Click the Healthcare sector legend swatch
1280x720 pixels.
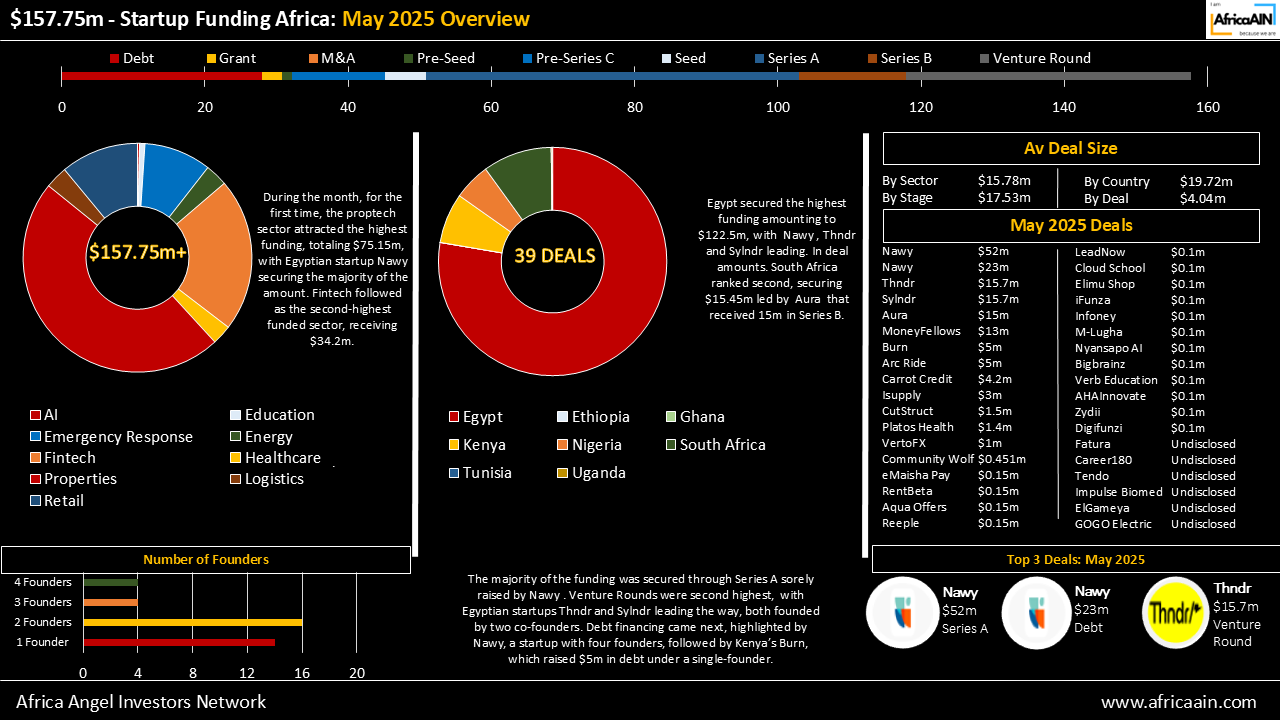click(x=236, y=458)
